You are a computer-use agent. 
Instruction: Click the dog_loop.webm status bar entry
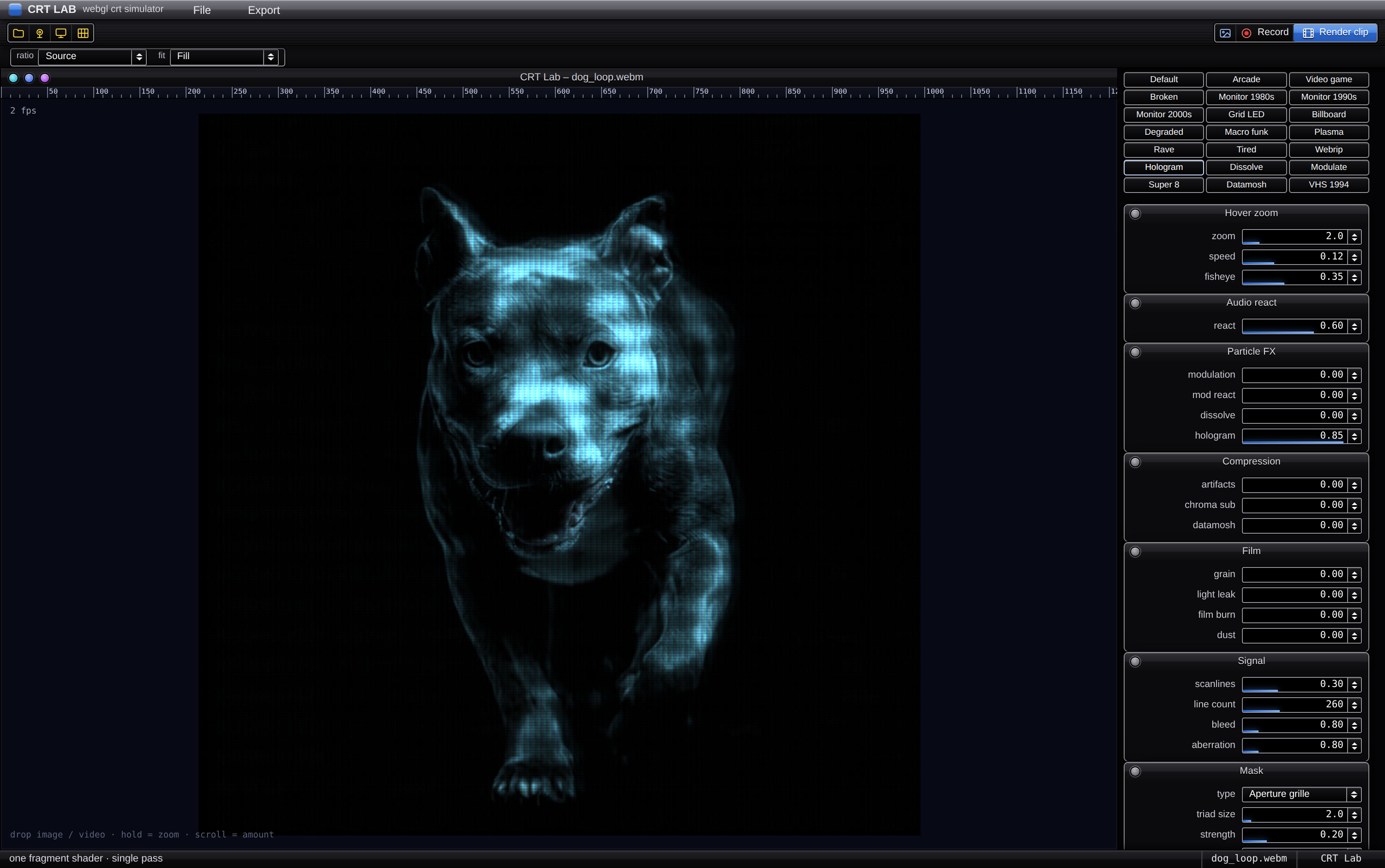click(1248, 858)
